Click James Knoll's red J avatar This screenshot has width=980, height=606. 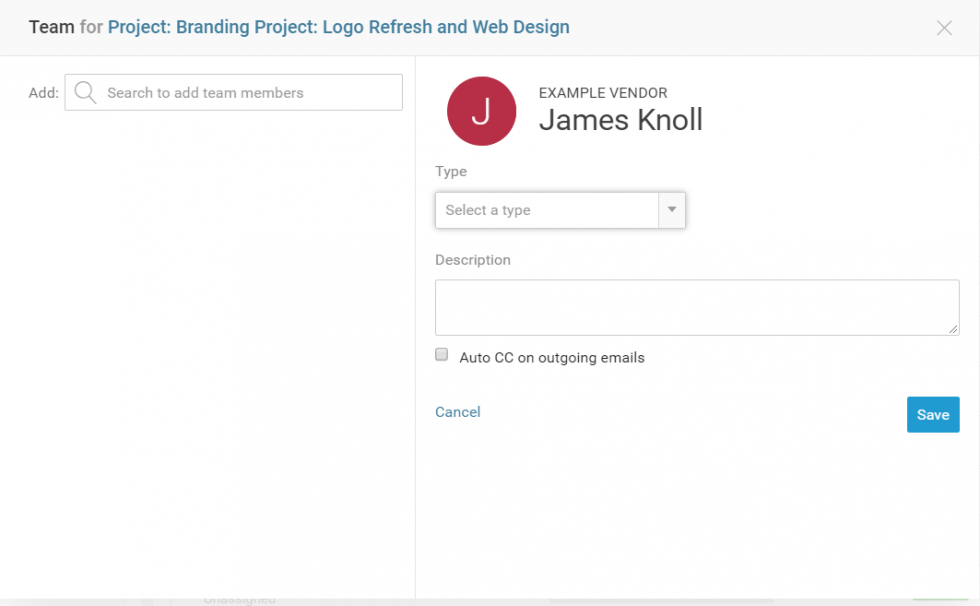pyautogui.click(x=481, y=111)
